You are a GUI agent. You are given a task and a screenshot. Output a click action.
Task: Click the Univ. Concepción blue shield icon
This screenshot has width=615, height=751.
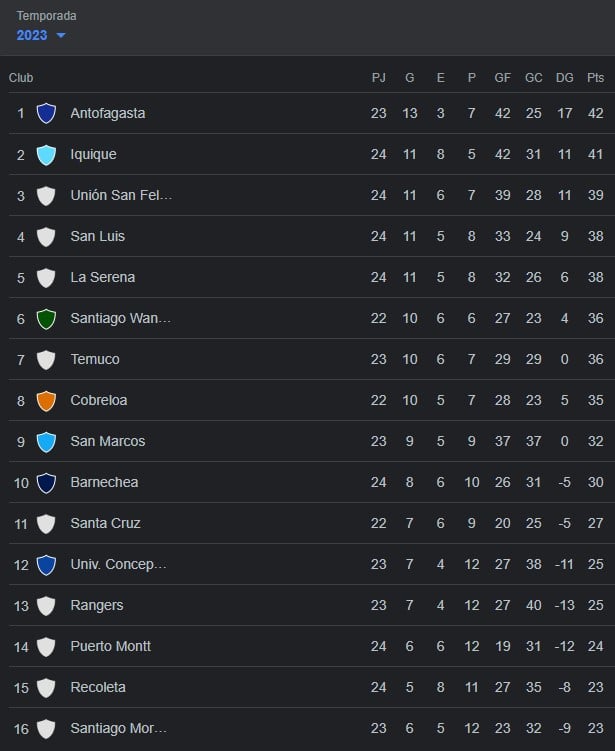[46, 565]
